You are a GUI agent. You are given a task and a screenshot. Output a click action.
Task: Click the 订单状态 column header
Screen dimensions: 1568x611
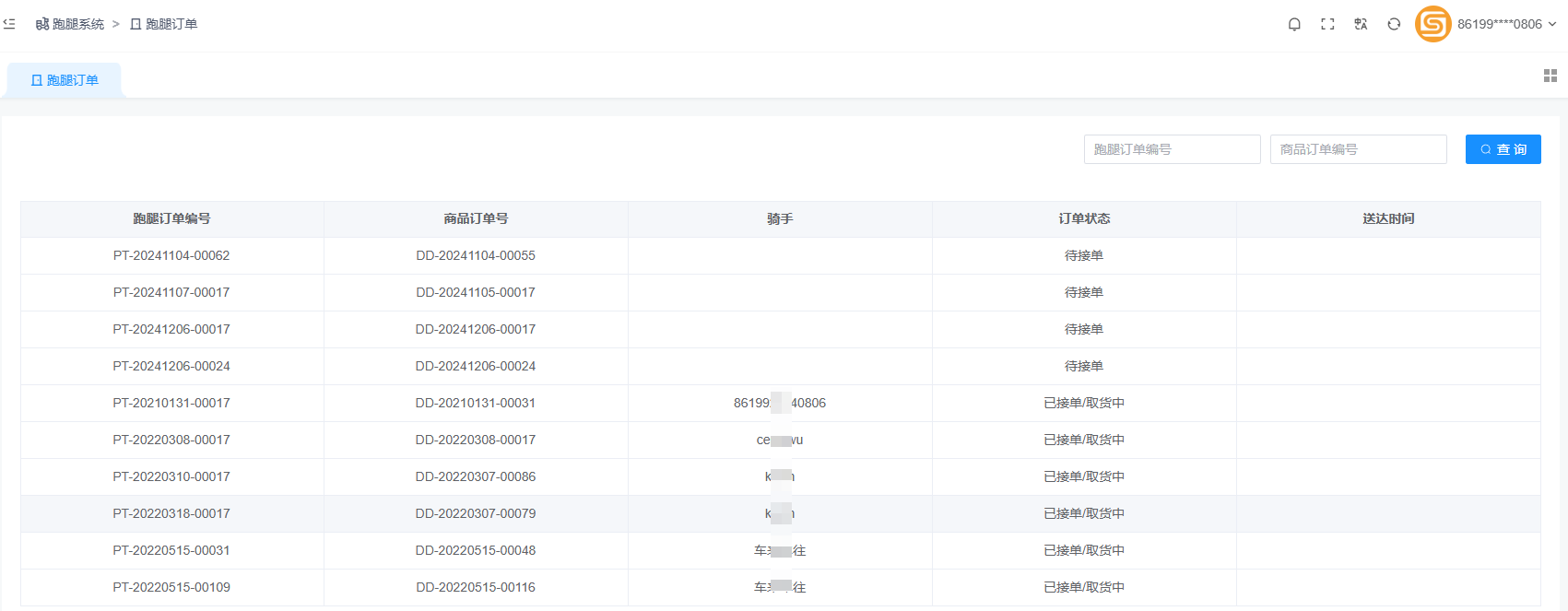pyautogui.click(x=1084, y=218)
